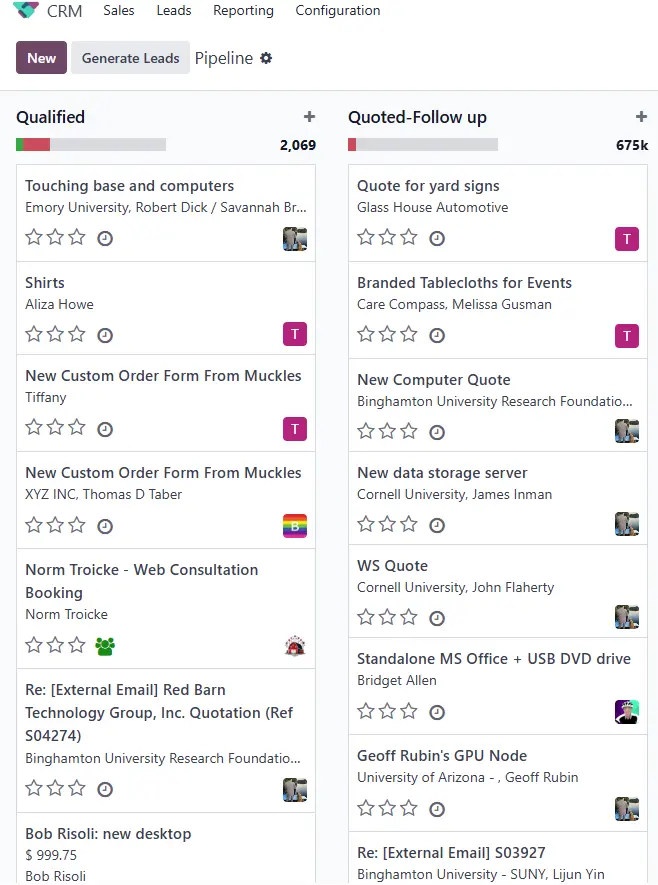
Task: Add a new card in Qualified column
Action: click(x=309, y=117)
